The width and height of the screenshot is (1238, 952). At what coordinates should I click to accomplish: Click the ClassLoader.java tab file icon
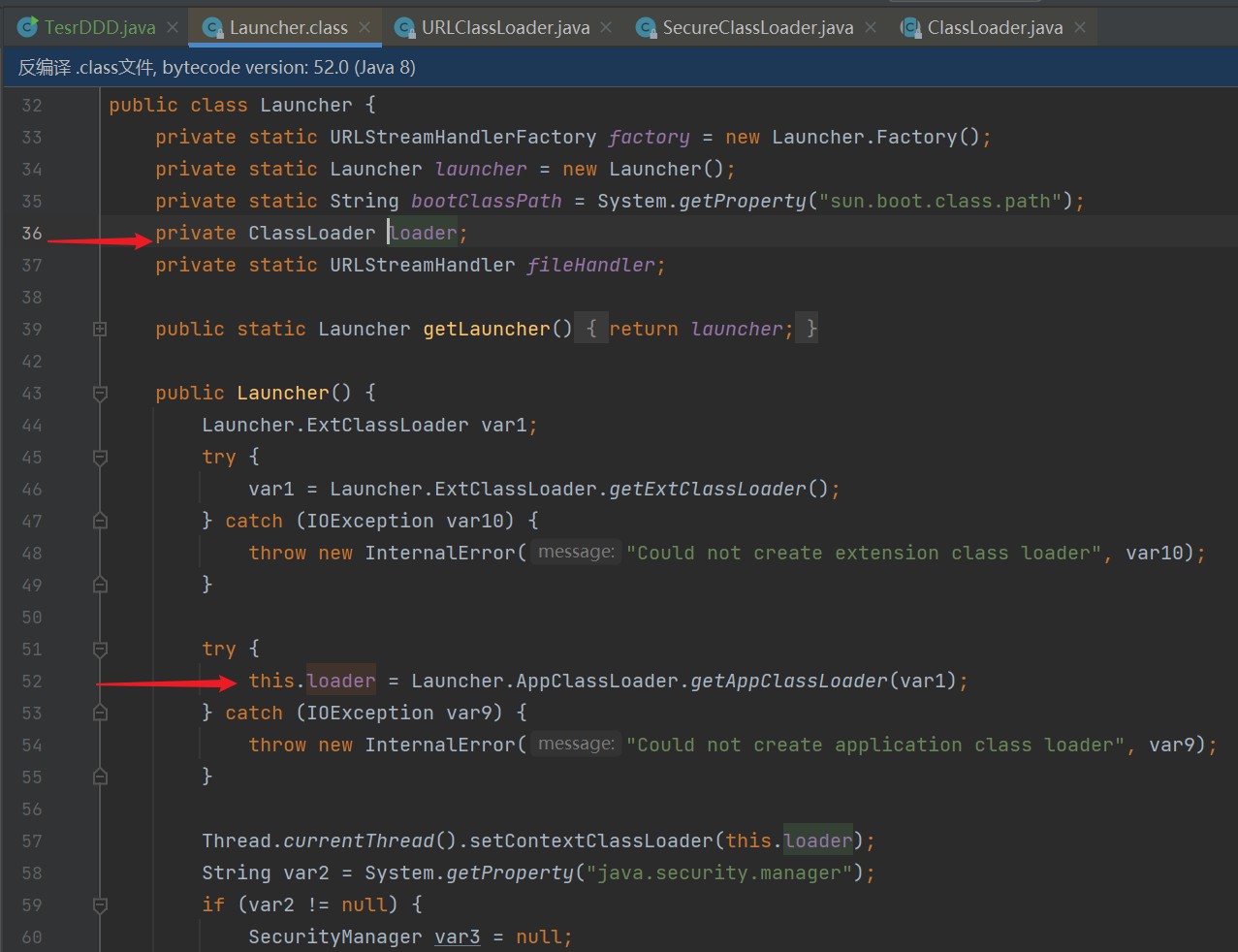tap(910, 28)
